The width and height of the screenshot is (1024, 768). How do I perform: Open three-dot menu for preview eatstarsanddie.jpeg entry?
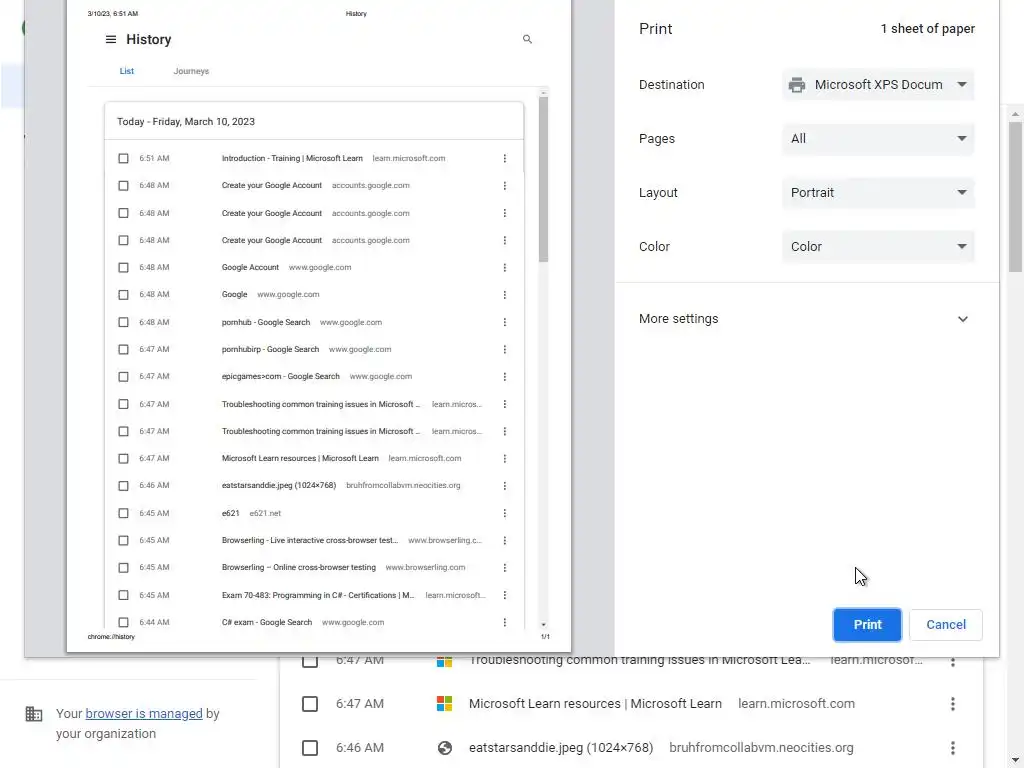click(504, 486)
